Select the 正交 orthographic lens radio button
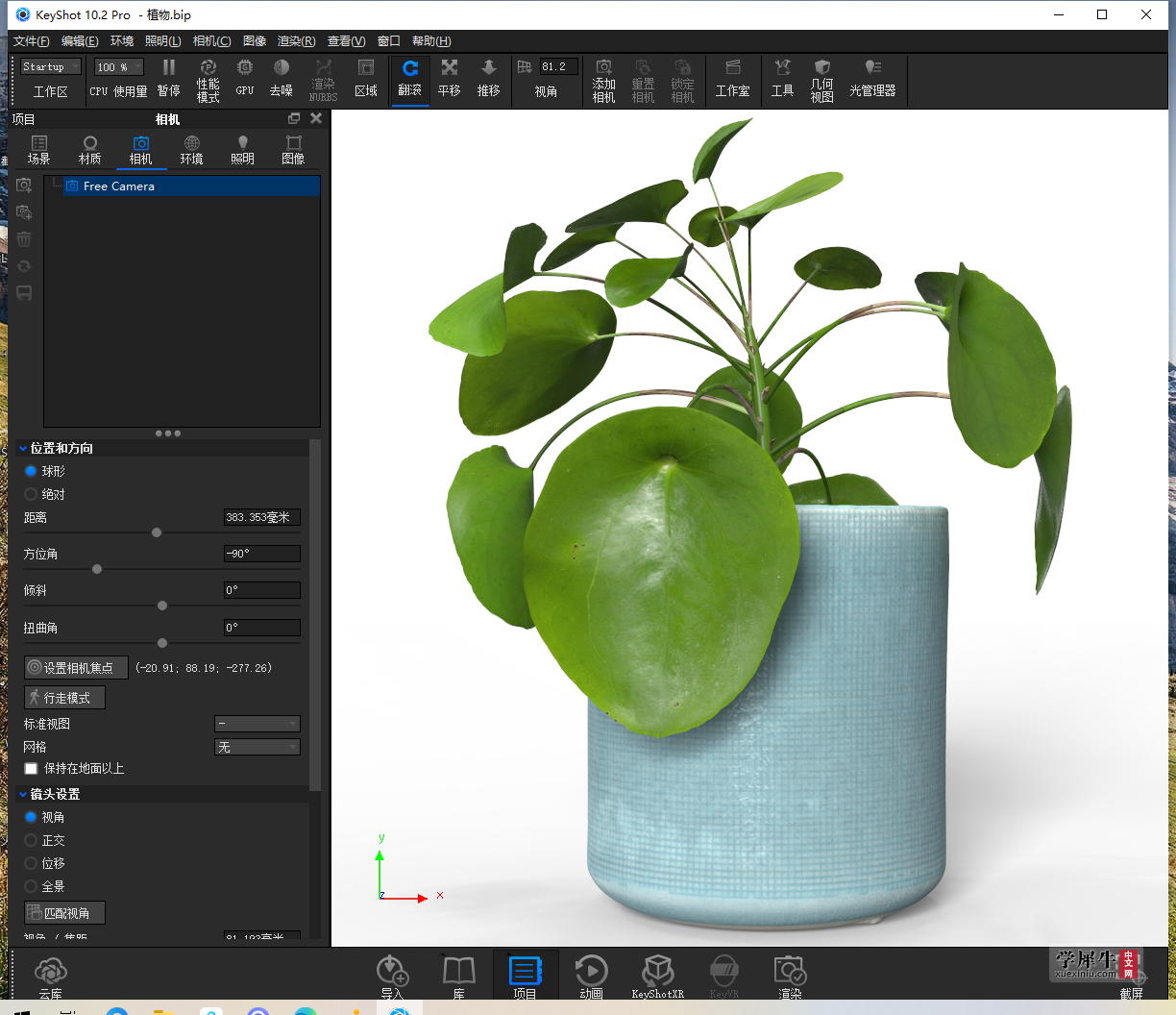The image size is (1176, 1015). point(31,840)
